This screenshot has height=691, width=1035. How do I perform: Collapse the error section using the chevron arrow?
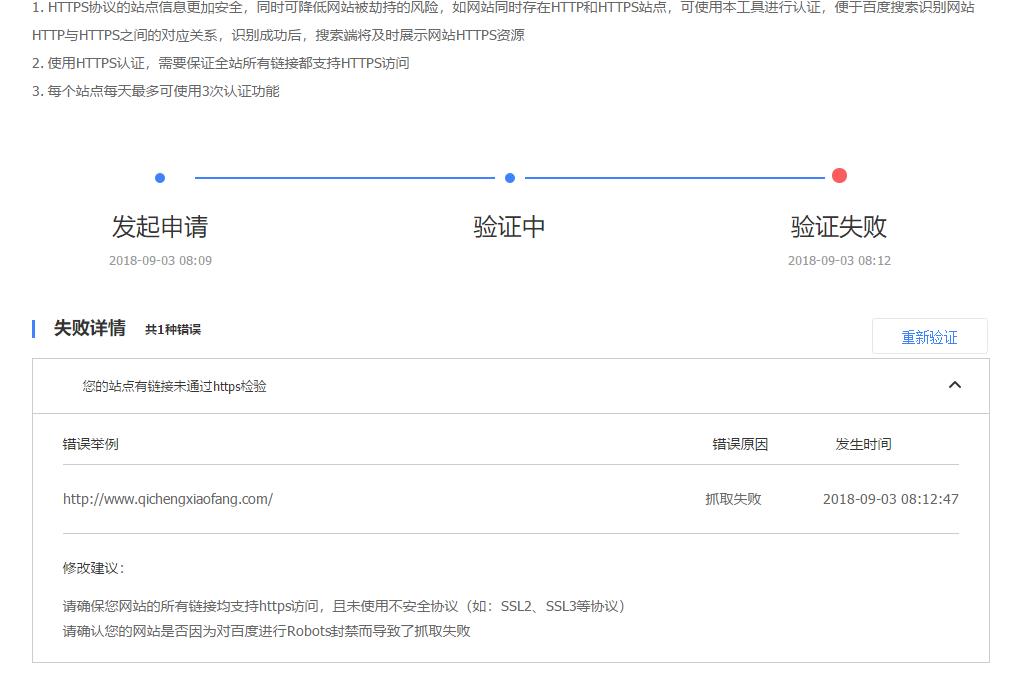pos(955,384)
